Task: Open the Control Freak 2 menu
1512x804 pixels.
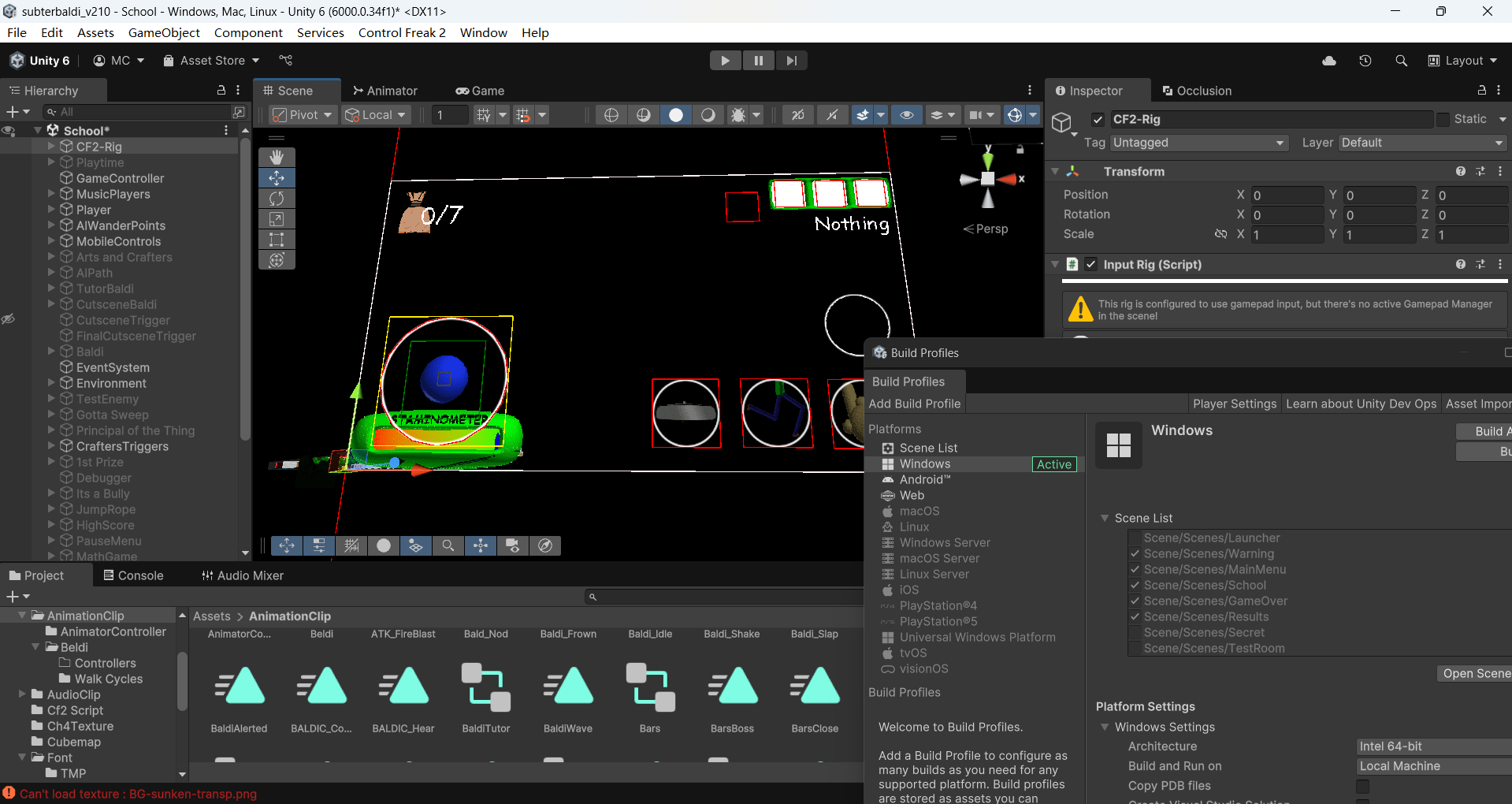Action: click(402, 32)
